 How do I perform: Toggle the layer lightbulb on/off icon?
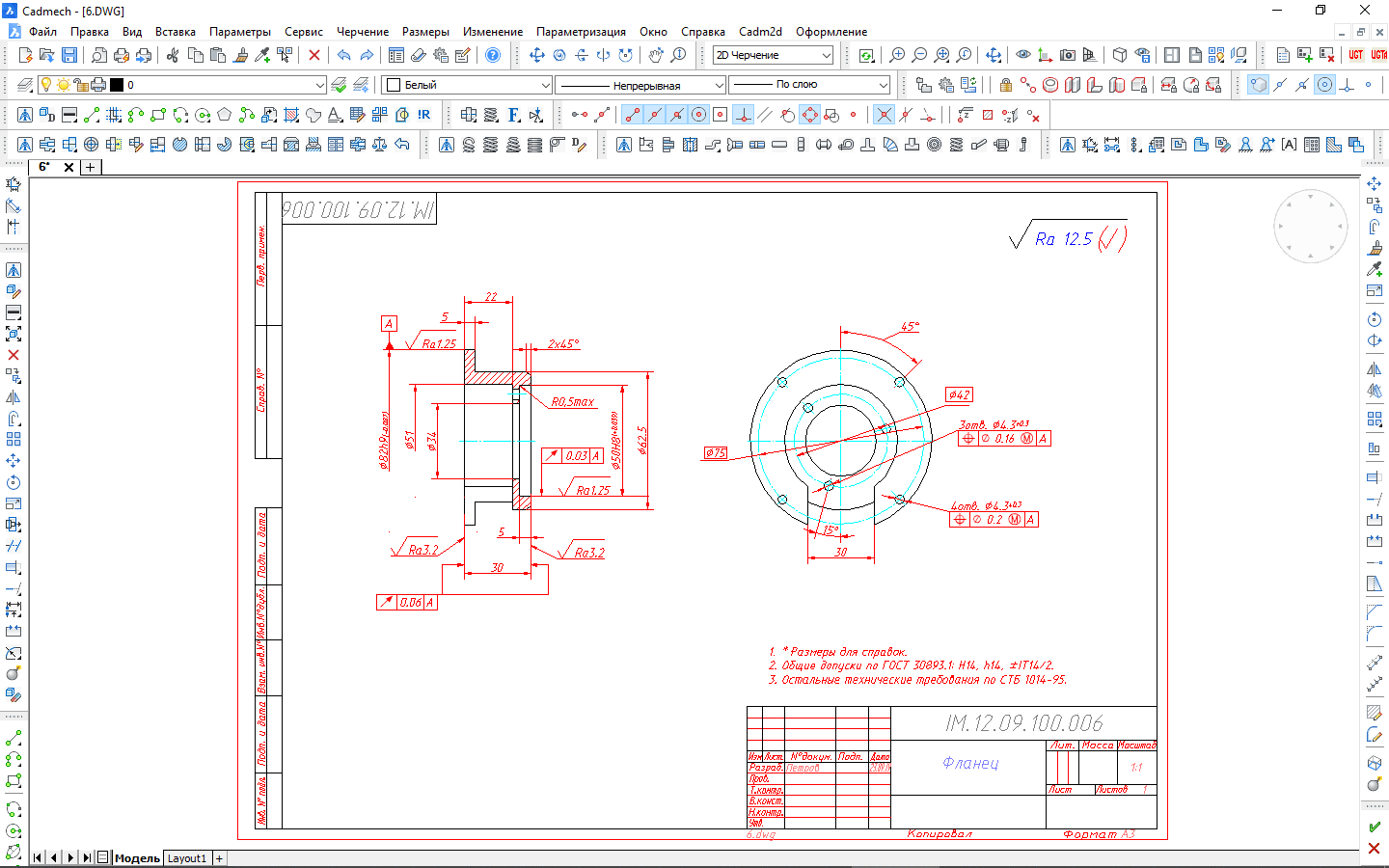[x=45, y=85]
